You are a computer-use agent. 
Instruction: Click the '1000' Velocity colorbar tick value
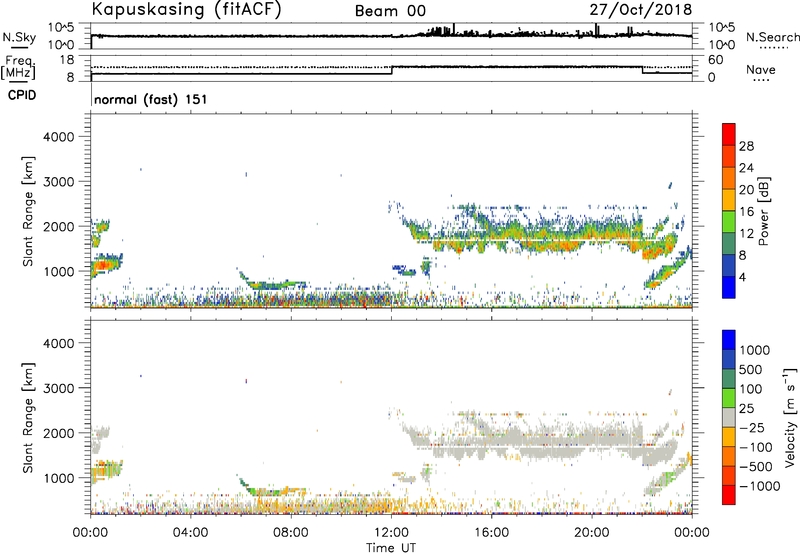click(x=754, y=350)
